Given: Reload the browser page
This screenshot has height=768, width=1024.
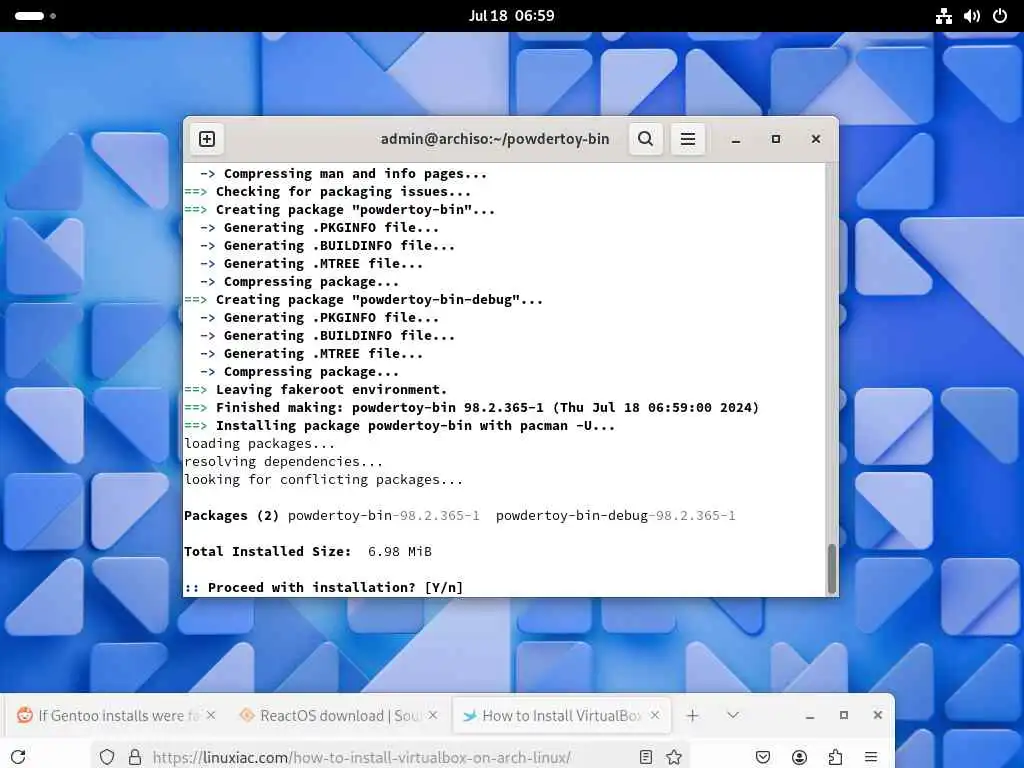Looking at the screenshot, I should (18, 757).
